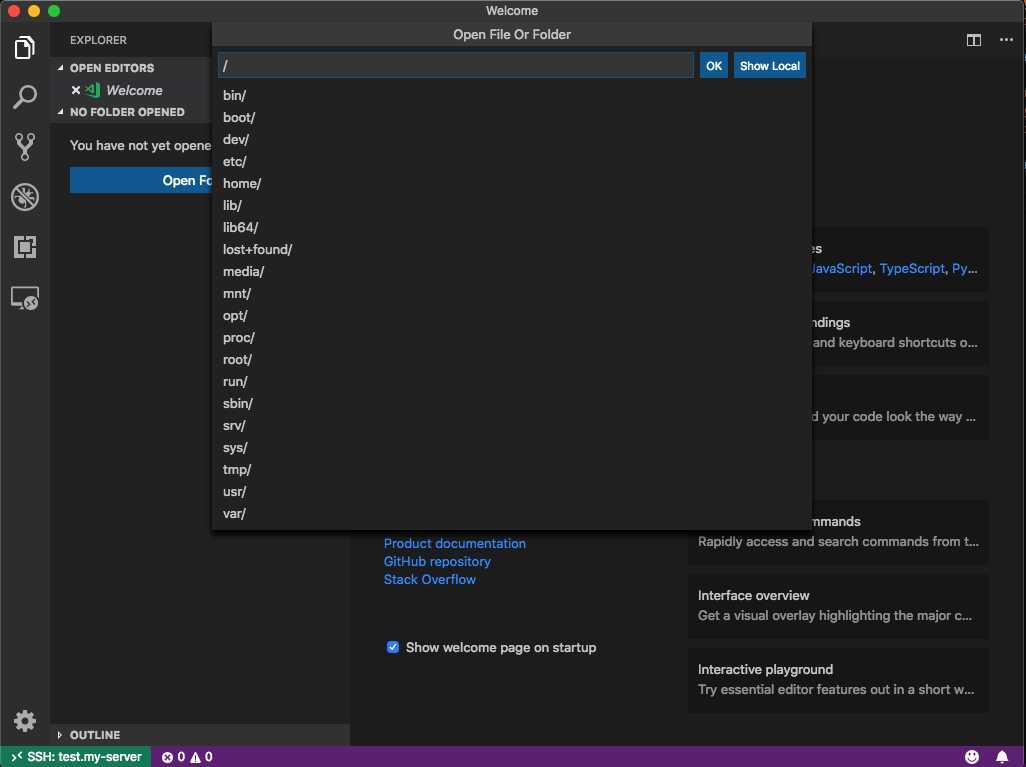Select the lib/ folder entry
The image size is (1026, 767).
coord(512,205)
